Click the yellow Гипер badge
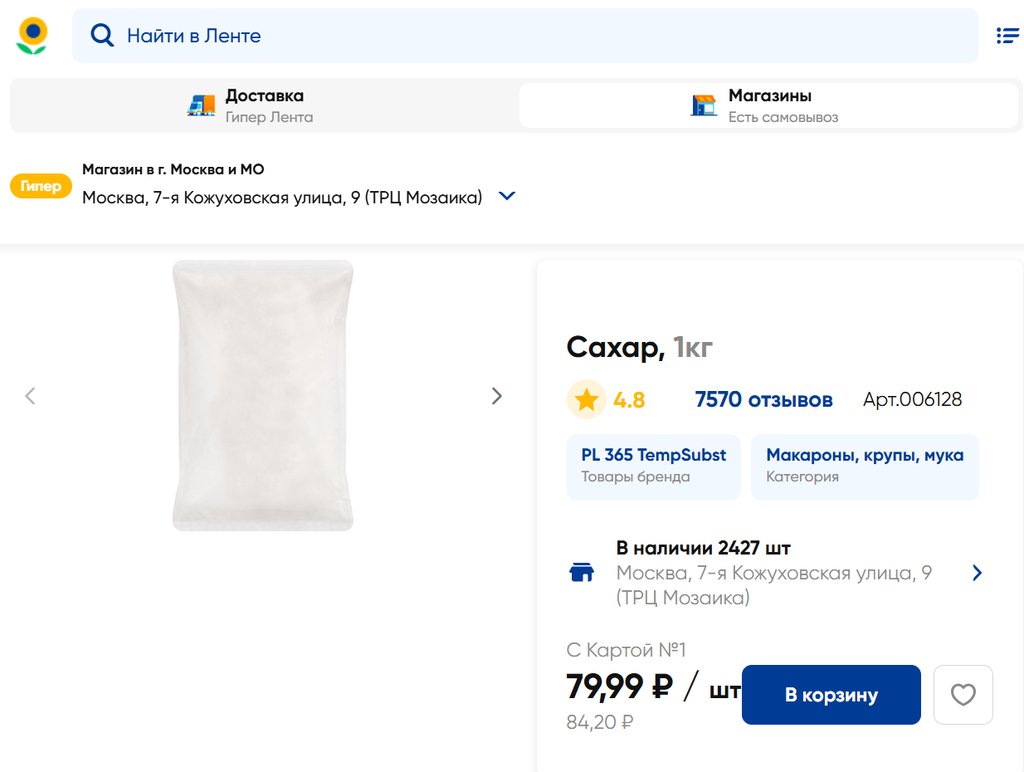1024x772 pixels. (x=41, y=186)
